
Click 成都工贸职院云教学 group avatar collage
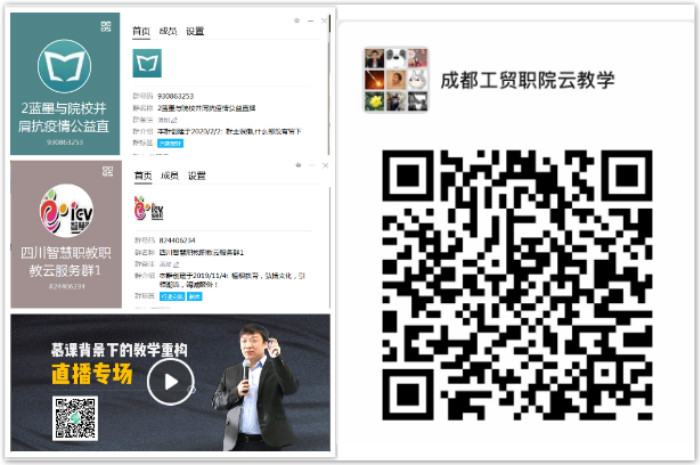[396, 80]
